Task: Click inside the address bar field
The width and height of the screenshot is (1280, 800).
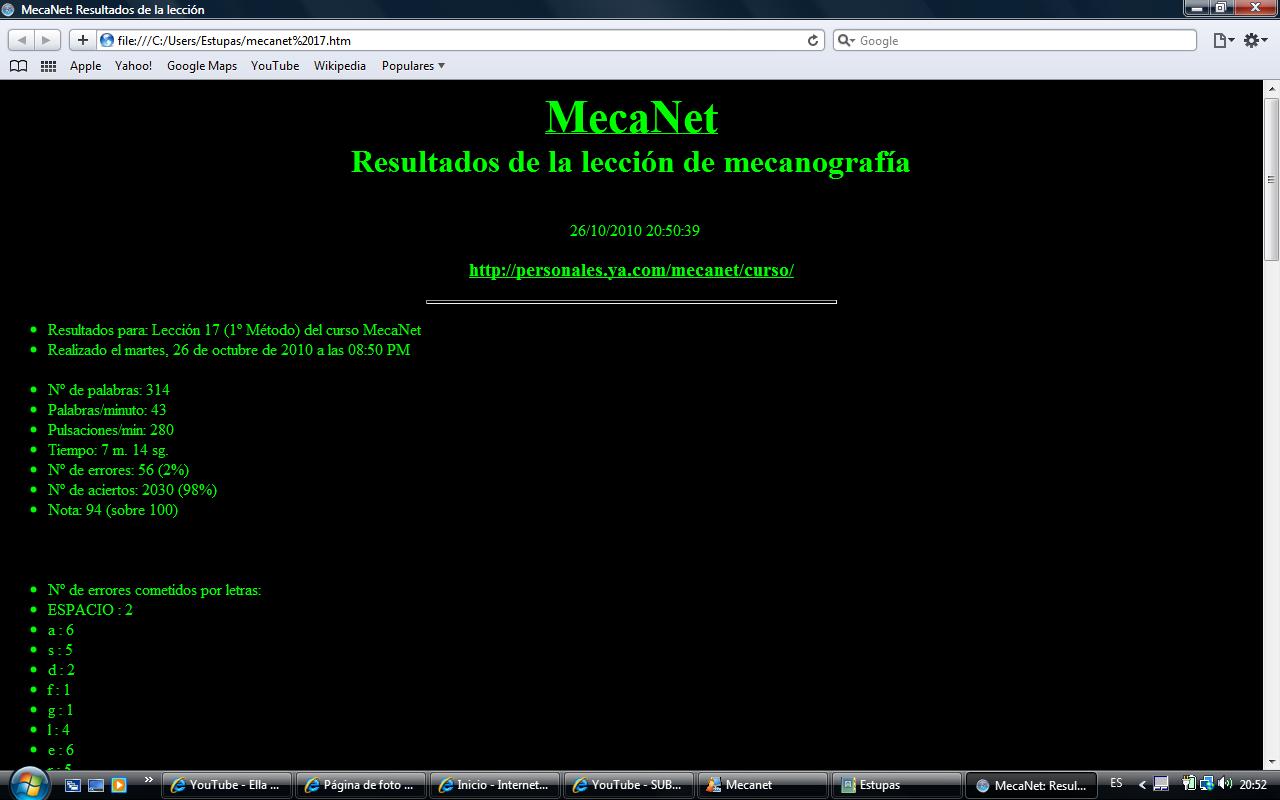Action: coord(450,40)
